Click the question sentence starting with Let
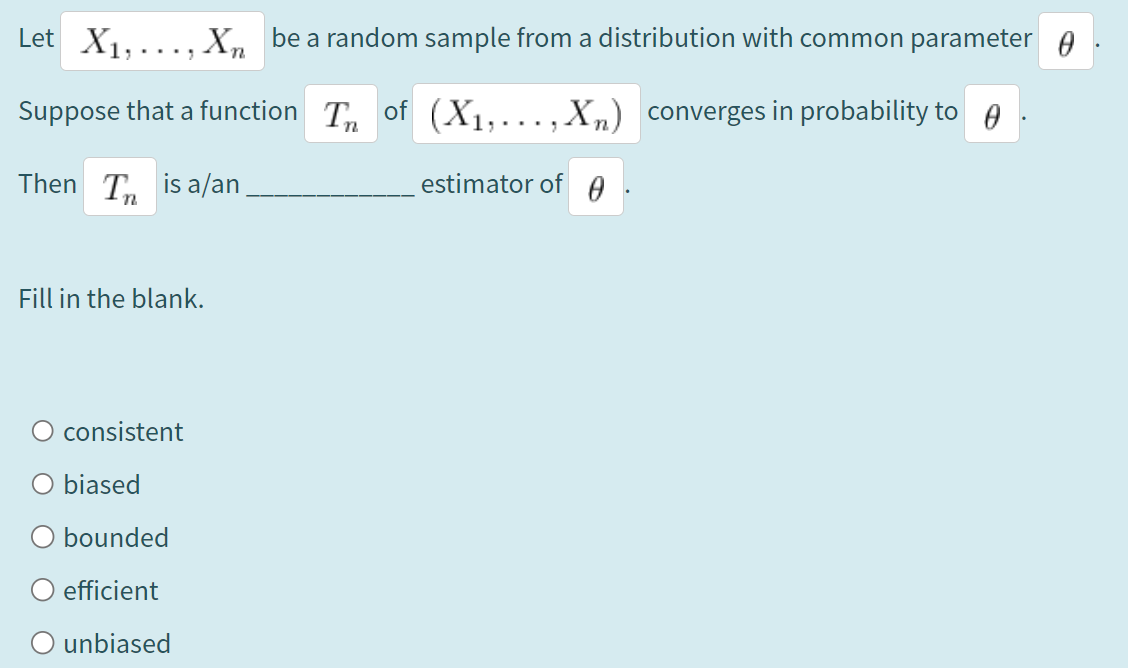 point(33,38)
